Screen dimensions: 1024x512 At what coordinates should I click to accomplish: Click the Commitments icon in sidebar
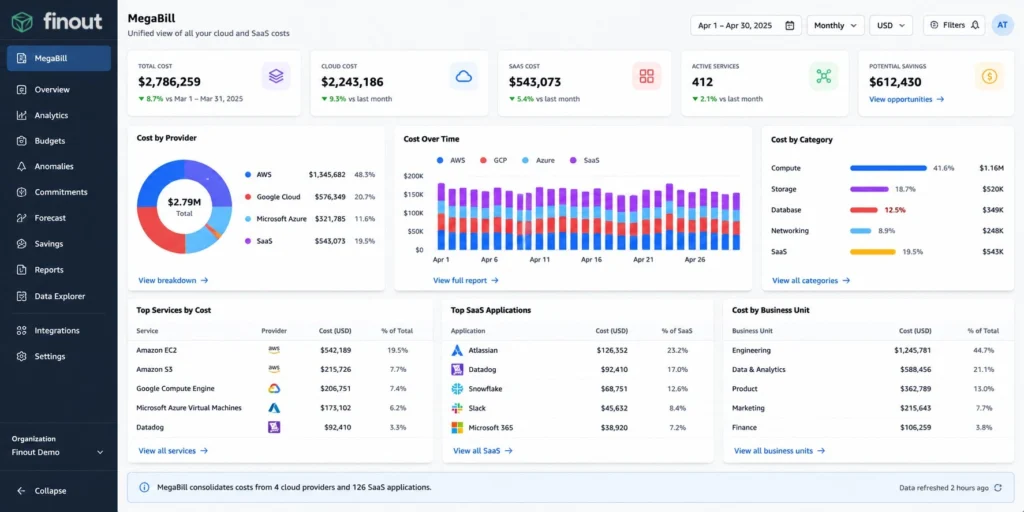pos(22,192)
